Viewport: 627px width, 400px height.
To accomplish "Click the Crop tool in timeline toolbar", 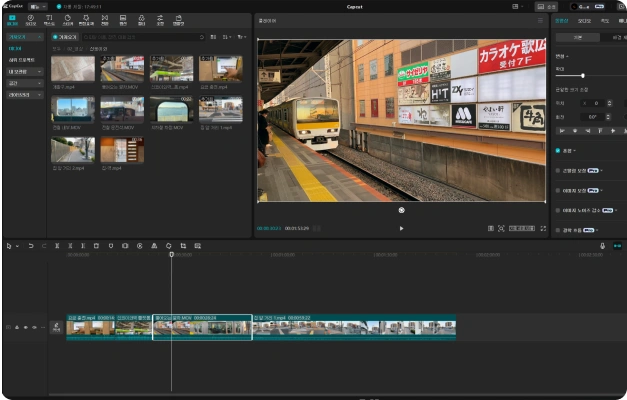I will click(x=183, y=246).
